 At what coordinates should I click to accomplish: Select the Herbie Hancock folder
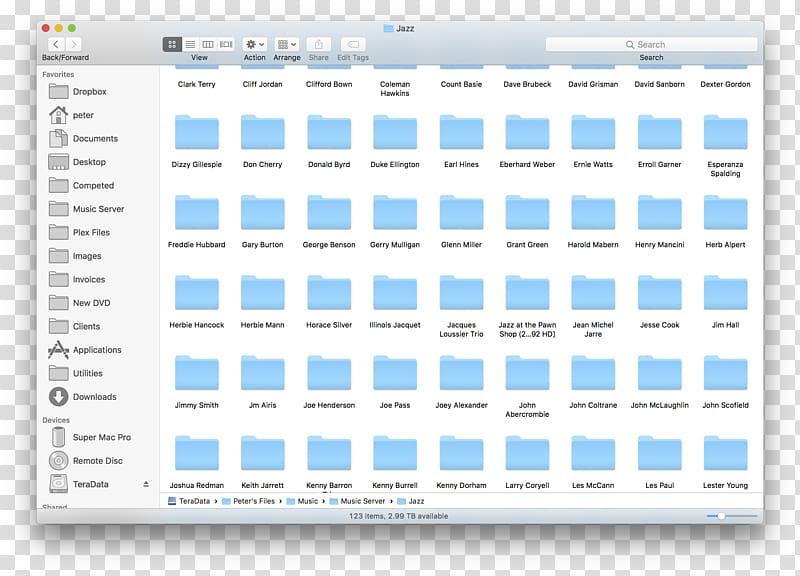pyautogui.click(x=197, y=293)
